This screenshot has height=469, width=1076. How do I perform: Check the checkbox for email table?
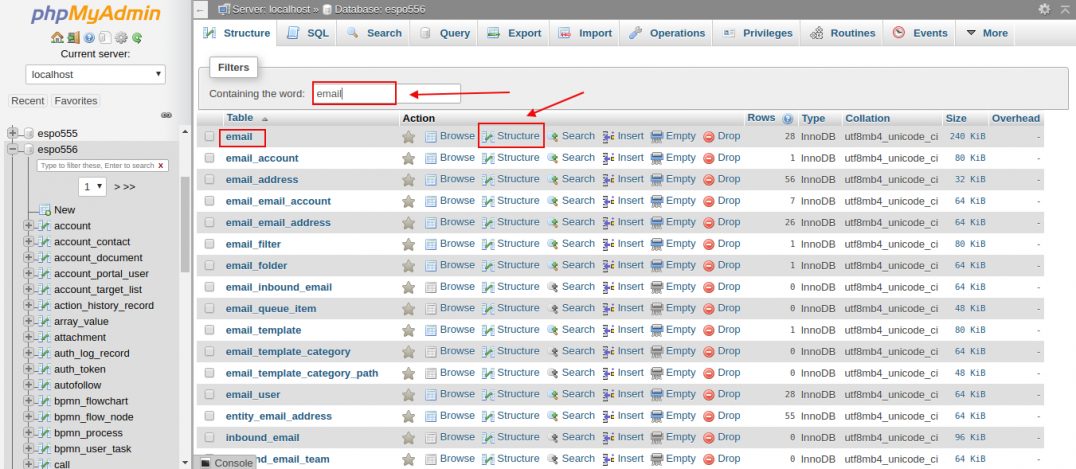point(210,136)
